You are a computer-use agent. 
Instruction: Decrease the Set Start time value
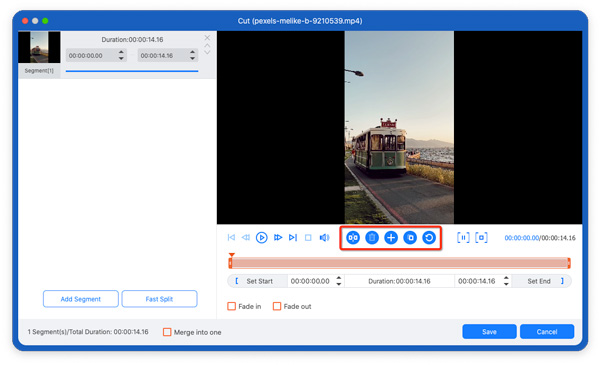pos(339,284)
